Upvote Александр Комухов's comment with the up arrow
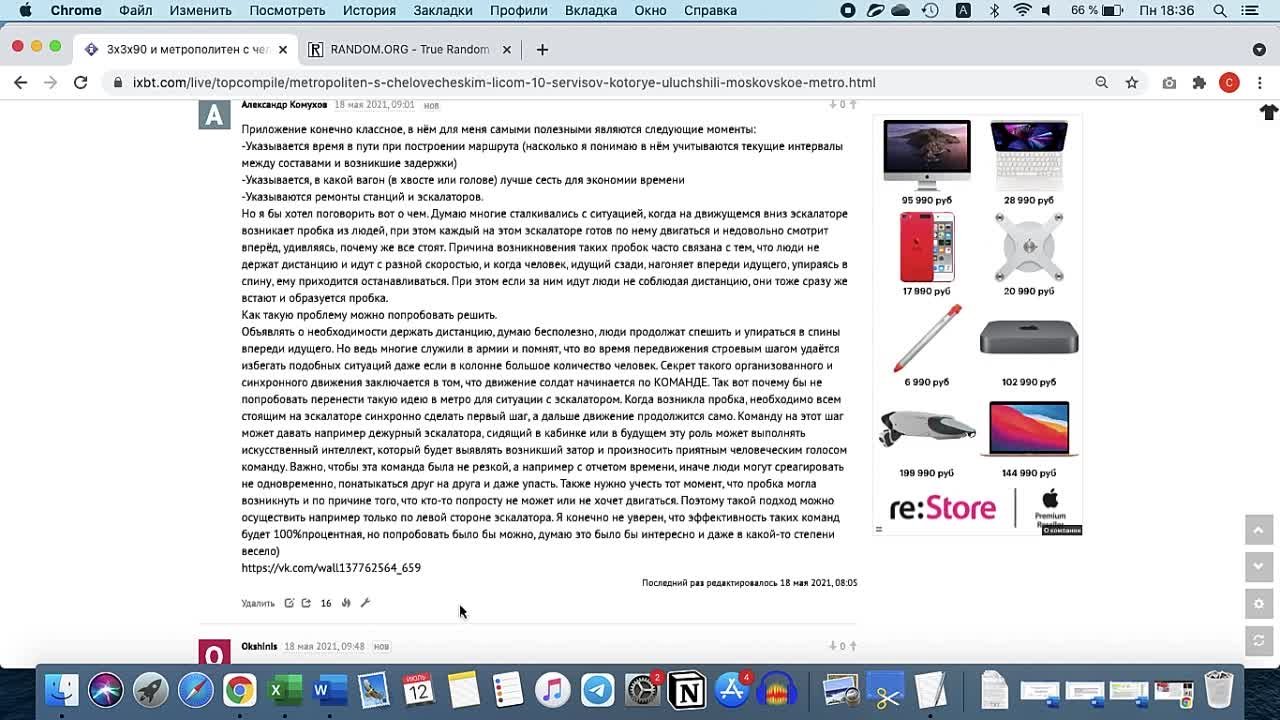The height and width of the screenshot is (720, 1280). coord(853,104)
